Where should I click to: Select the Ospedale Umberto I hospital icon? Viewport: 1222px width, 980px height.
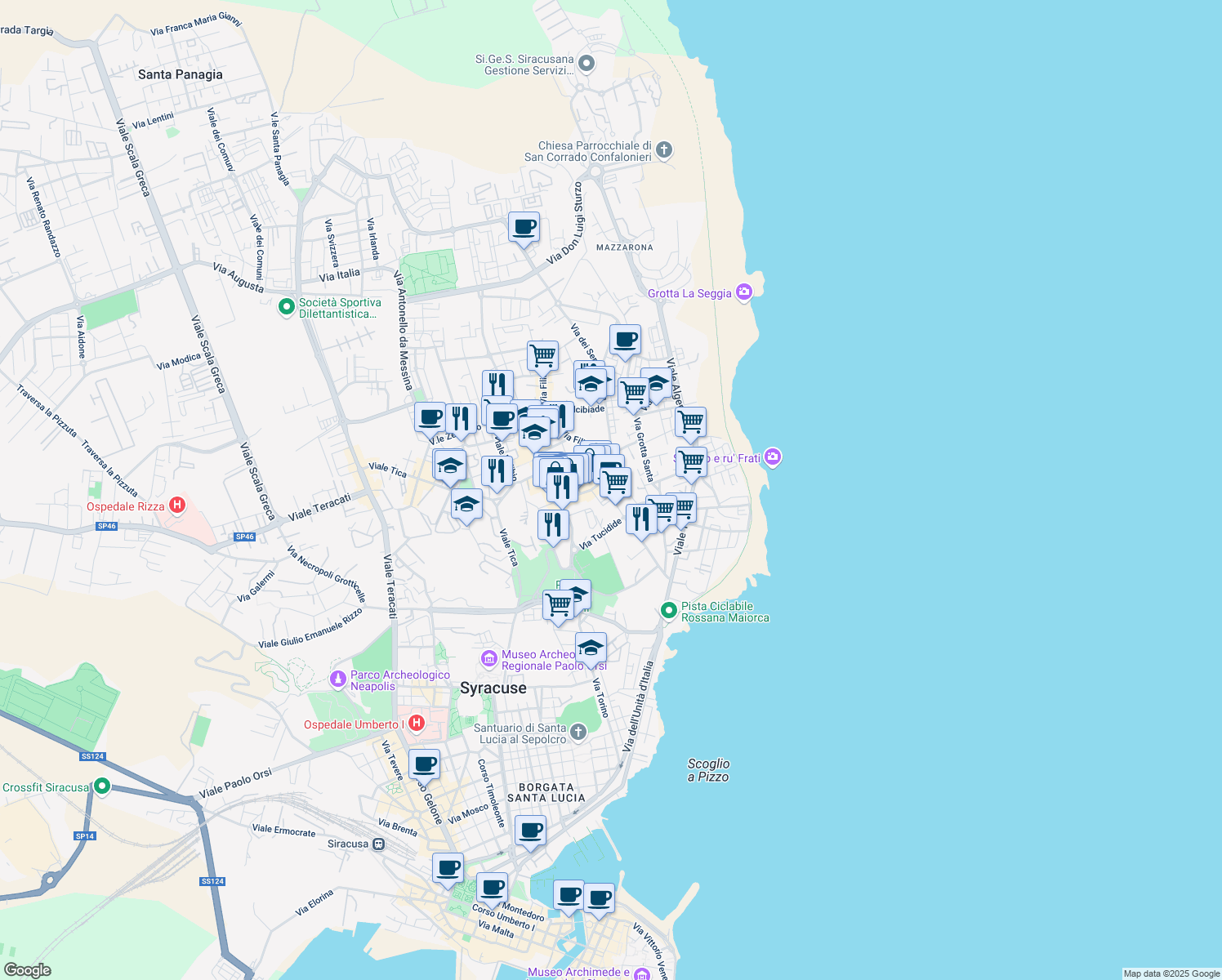(x=417, y=724)
